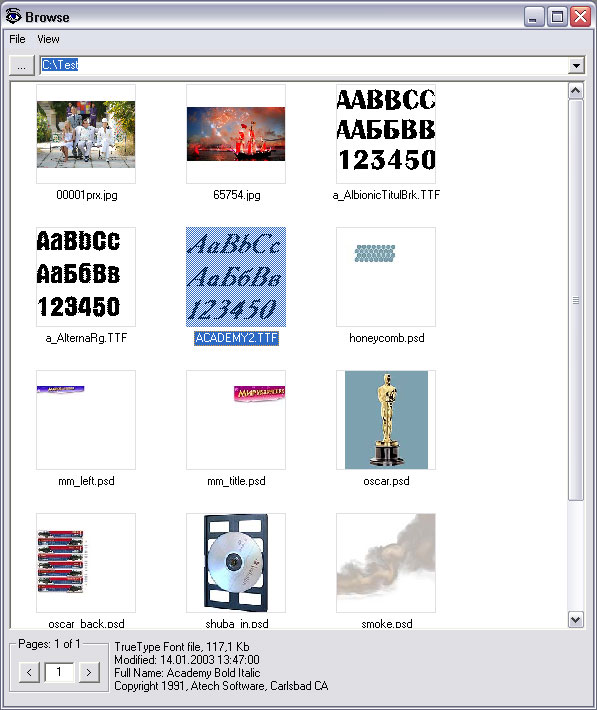Go to the previous page with '<'
This screenshot has width=597, height=710.
[x=29, y=672]
